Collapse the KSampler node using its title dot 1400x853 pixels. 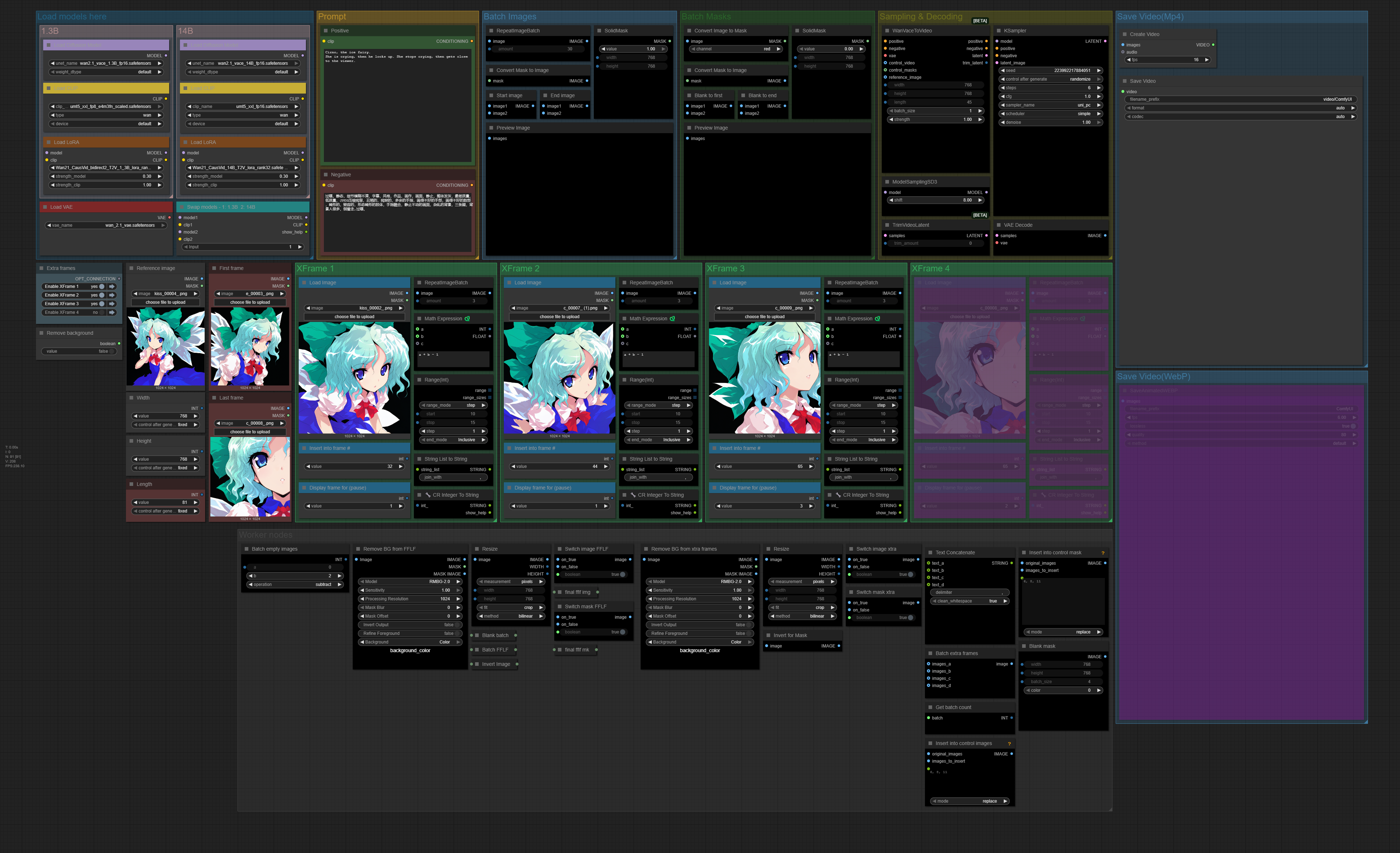pos(998,31)
